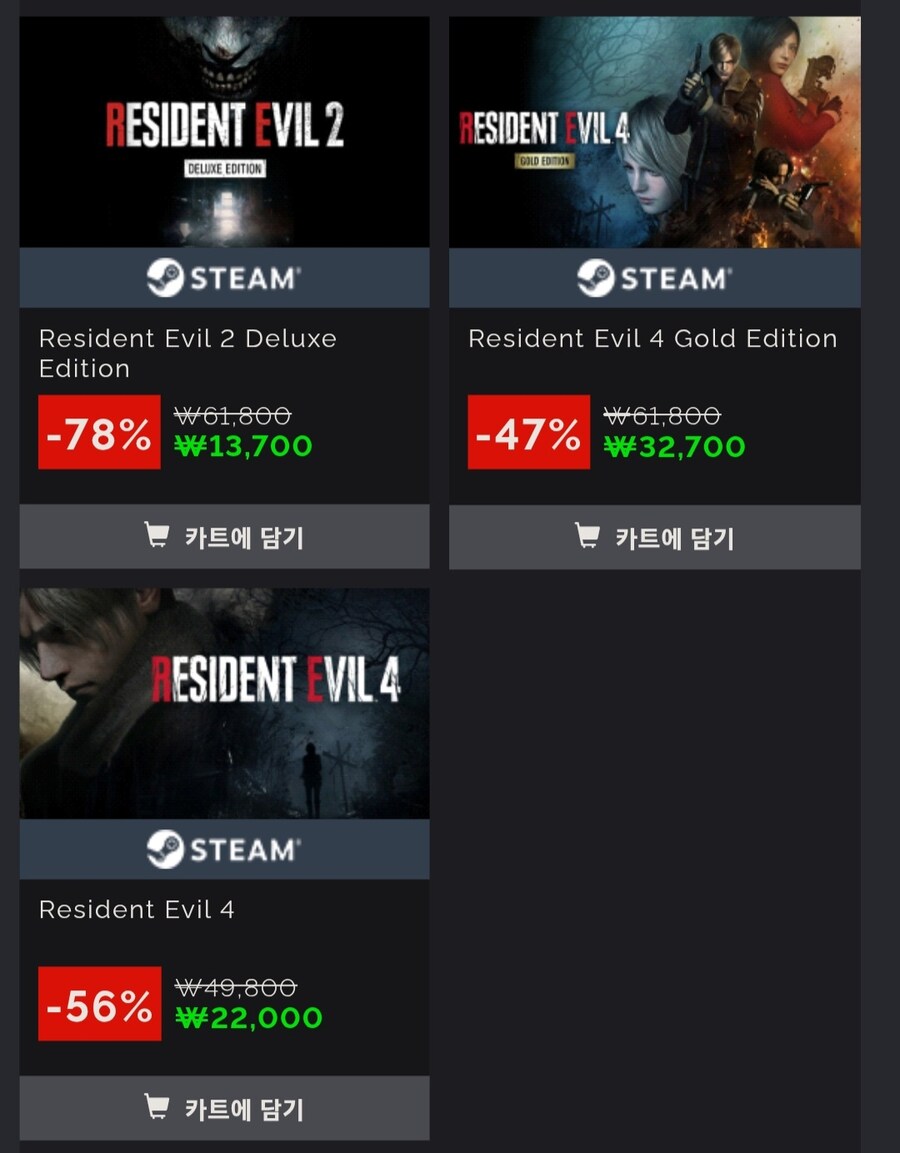
Task: Click cart icon under Resident Evil 4 Gold Edition
Action: (x=587, y=535)
